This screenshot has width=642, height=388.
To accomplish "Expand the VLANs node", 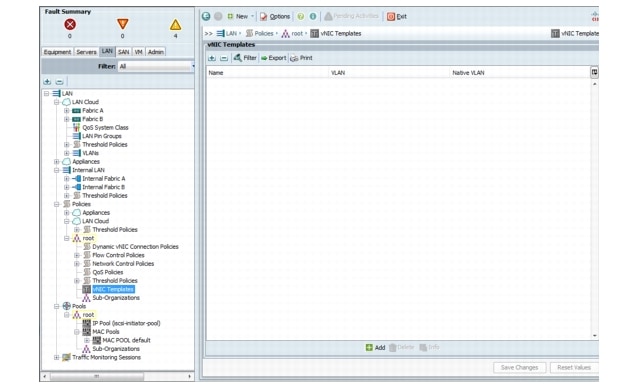I will pos(66,153).
